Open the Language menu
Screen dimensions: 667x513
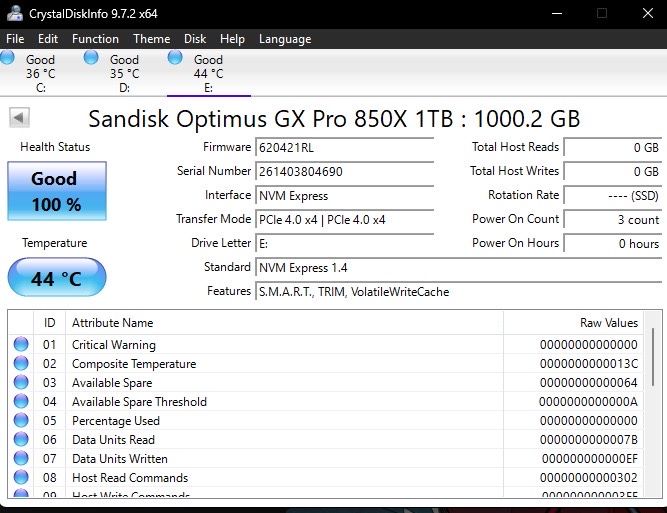pyautogui.click(x=285, y=39)
